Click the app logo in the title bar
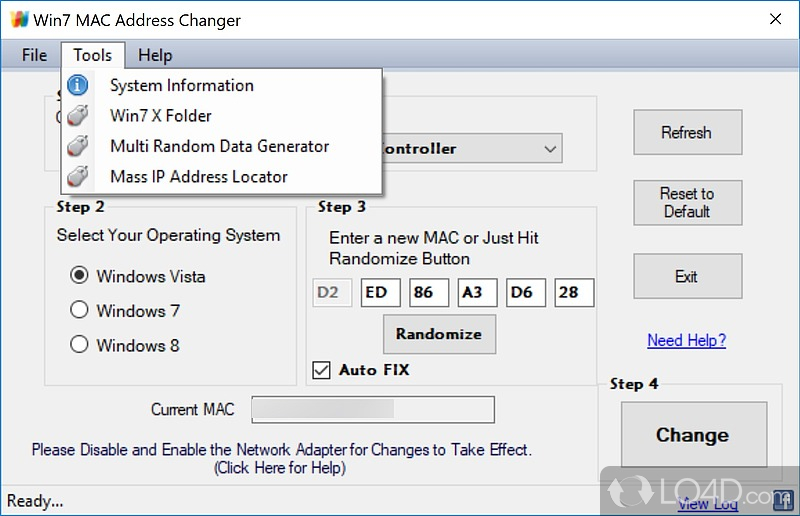Image resolution: width=800 pixels, height=516 pixels. click(x=19, y=19)
